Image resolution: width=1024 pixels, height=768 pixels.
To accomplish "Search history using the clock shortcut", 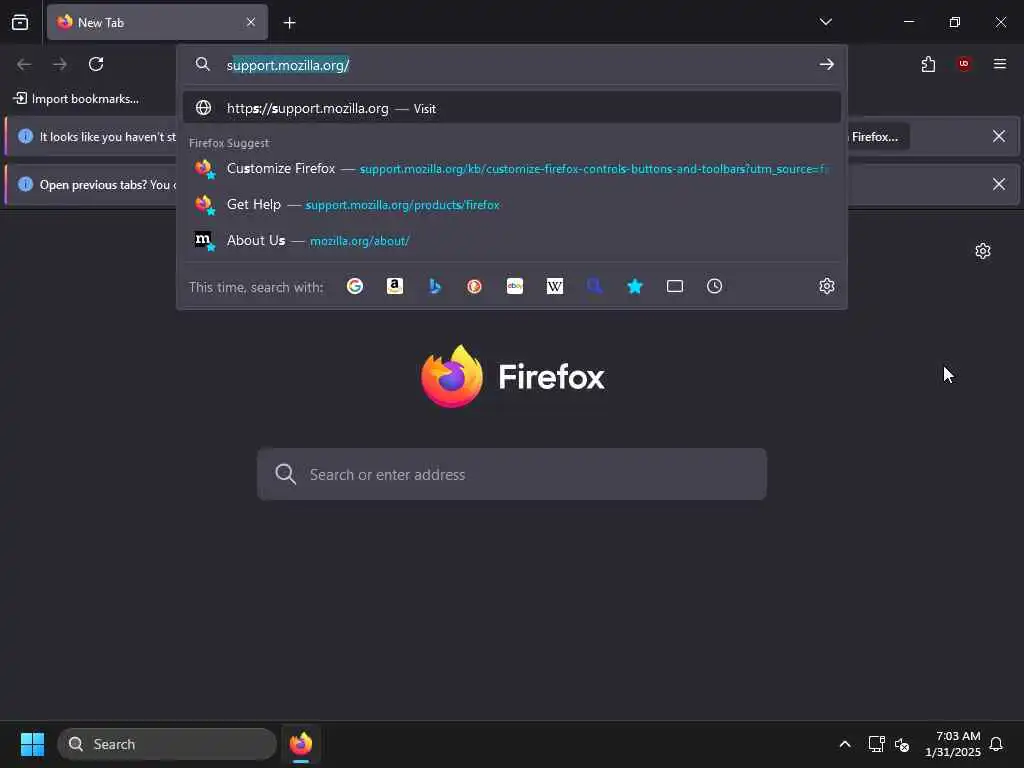I will pos(714,286).
